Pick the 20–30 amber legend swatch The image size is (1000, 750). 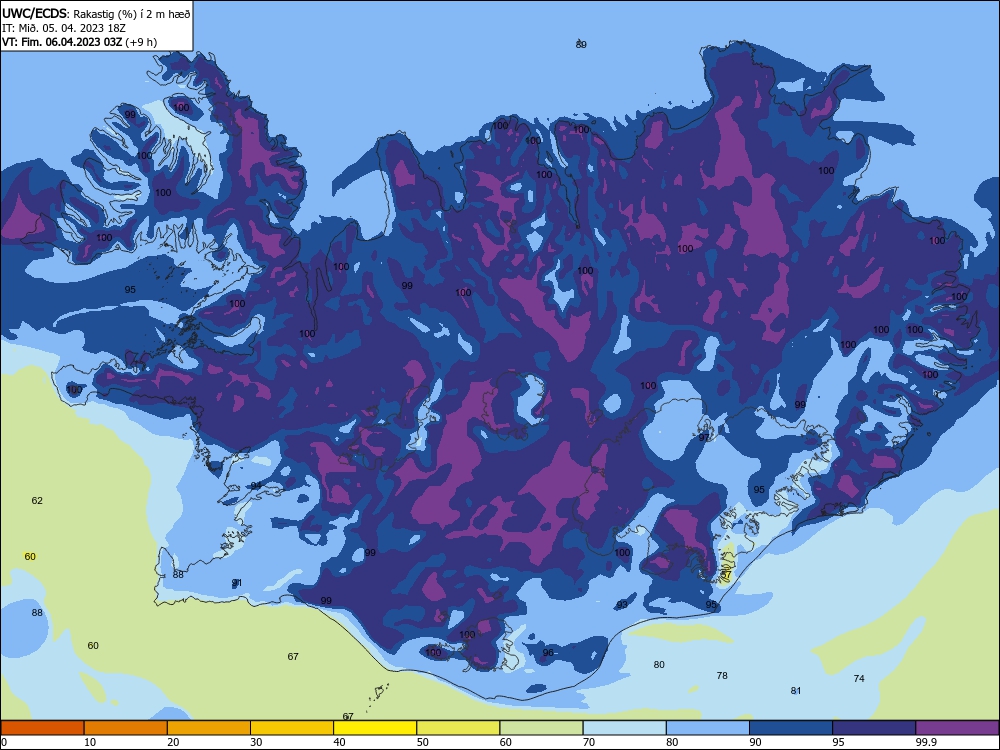click(209, 728)
